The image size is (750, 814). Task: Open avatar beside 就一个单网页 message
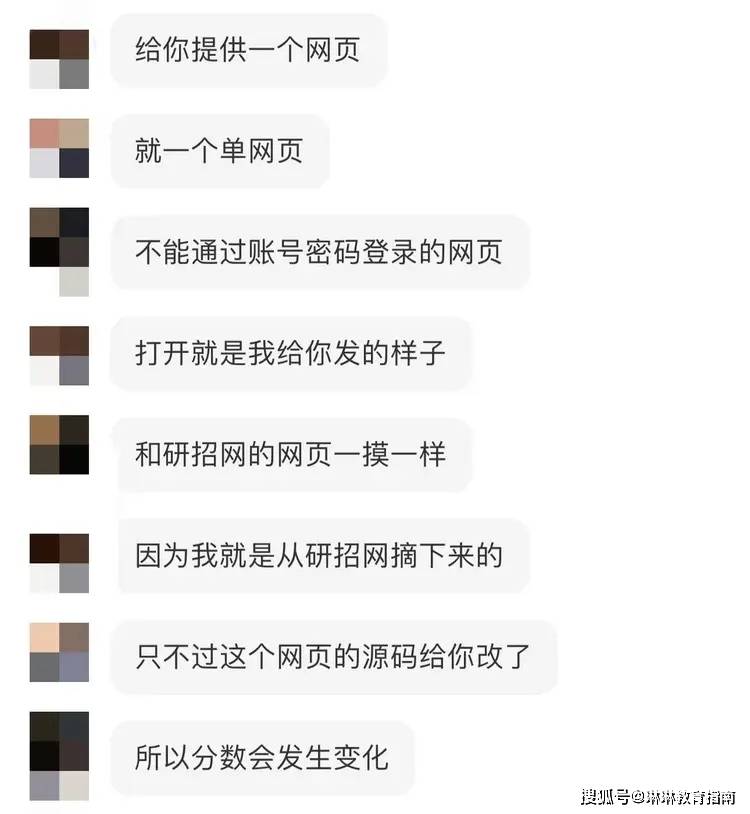tap(59, 148)
